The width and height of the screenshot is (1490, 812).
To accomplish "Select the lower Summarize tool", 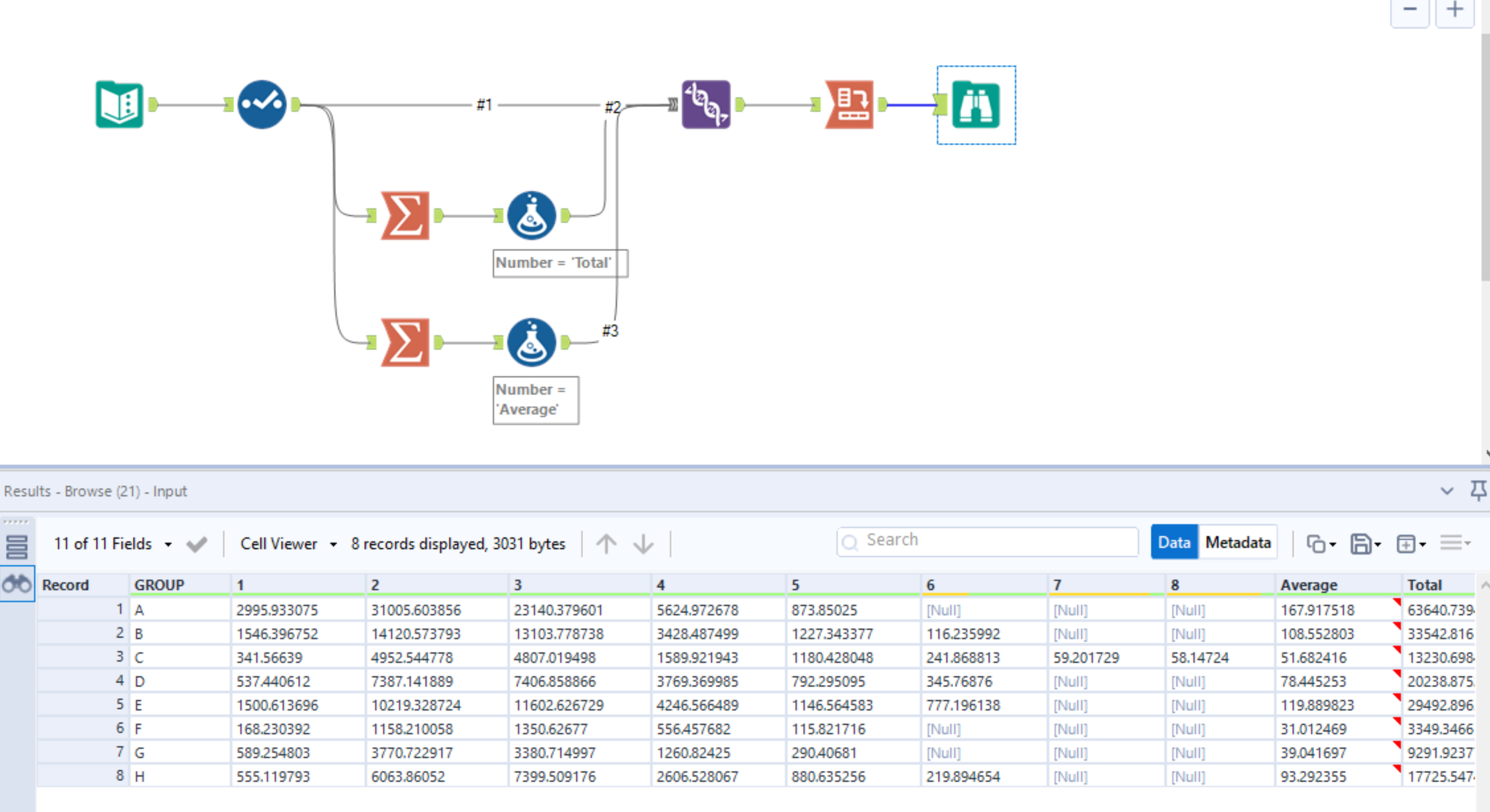I will pyautogui.click(x=405, y=343).
